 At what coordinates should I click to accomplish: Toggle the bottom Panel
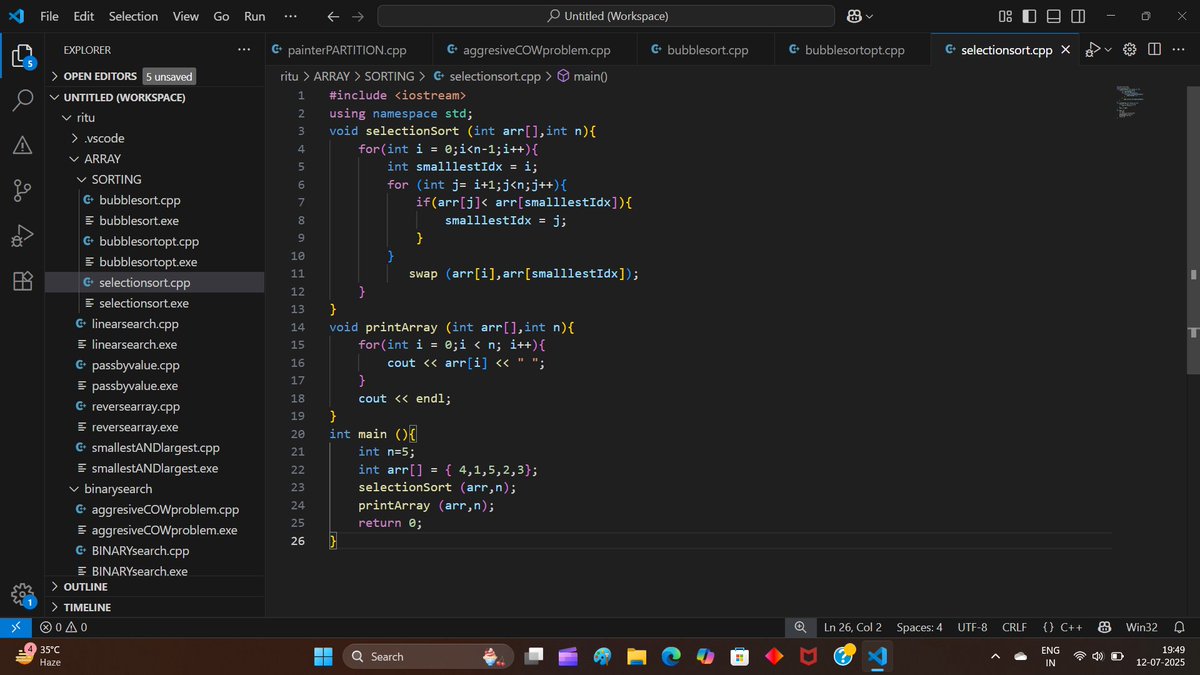tap(1054, 16)
